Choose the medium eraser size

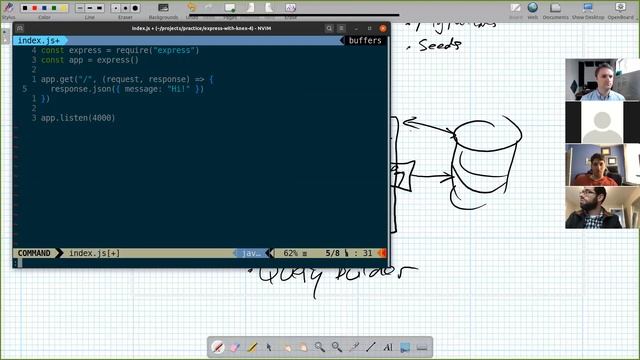point(125,8)
